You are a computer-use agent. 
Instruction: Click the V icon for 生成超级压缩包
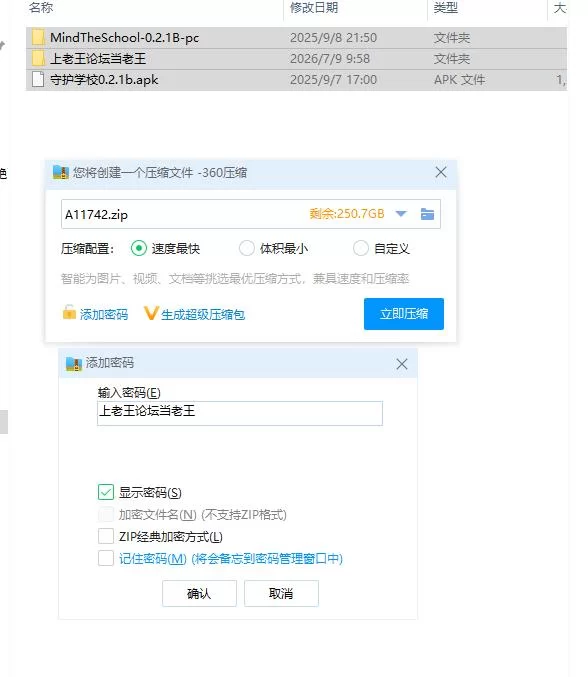pyautogui.click(x=151, y=313)
